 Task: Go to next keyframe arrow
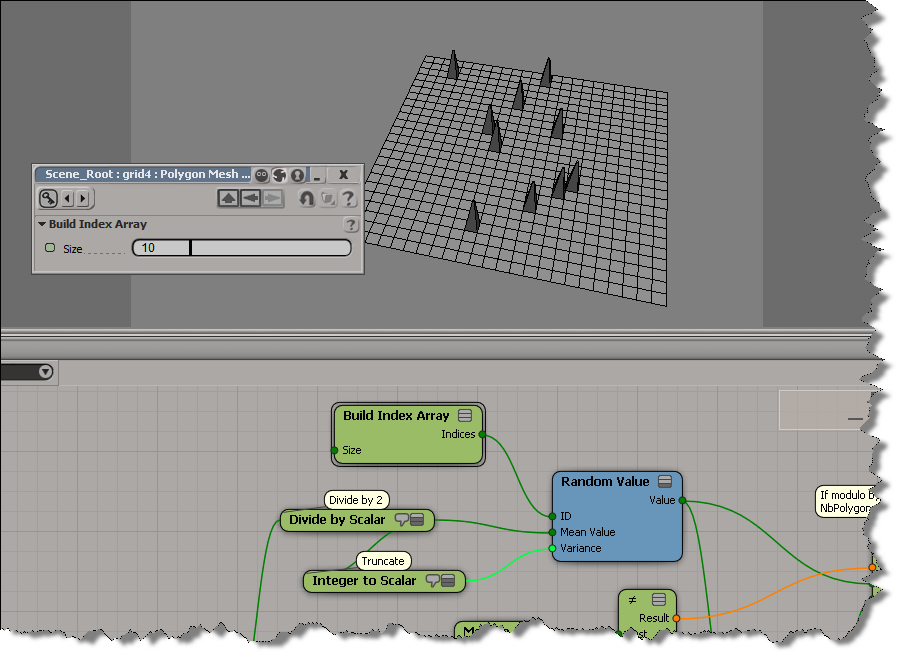tap(83, 198)
